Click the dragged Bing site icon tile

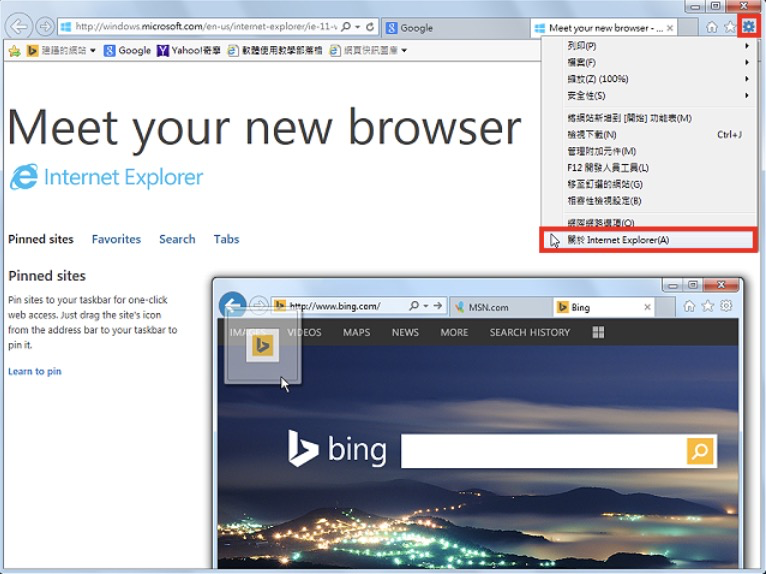(x=262, y=346)
